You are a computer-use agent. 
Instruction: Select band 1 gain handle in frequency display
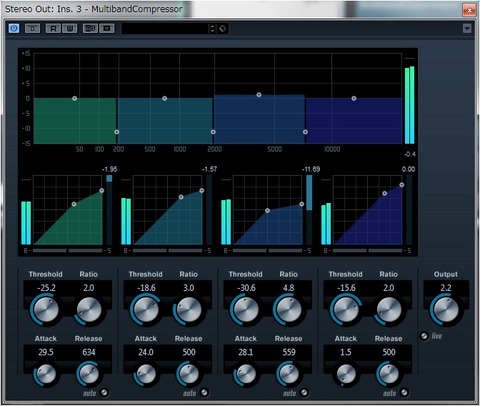coord(75,98)
